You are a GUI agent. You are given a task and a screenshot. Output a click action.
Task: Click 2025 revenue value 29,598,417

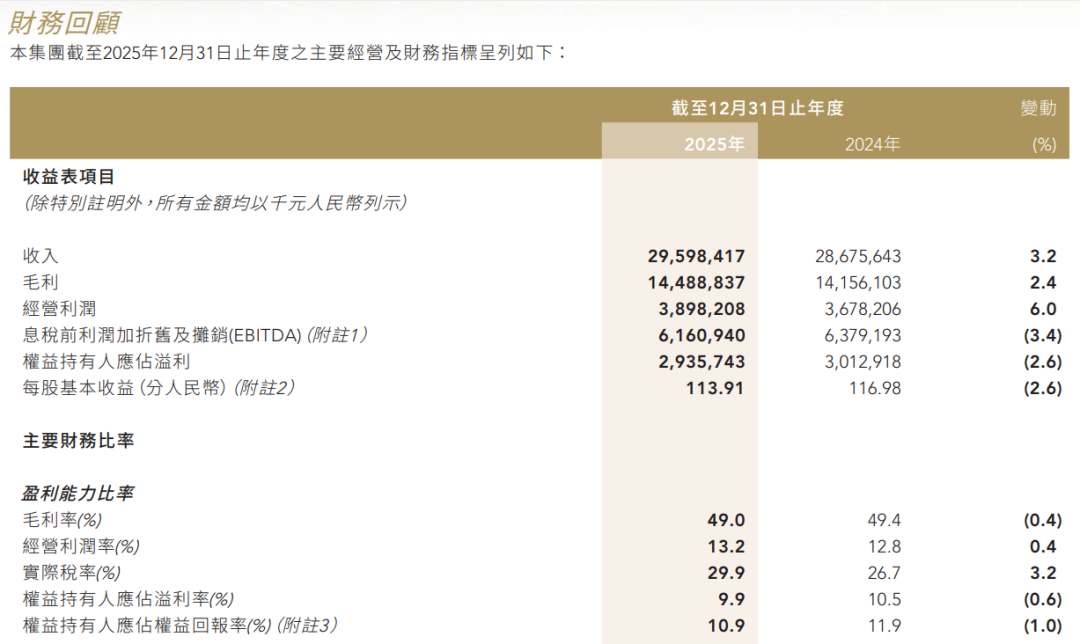pos(697,257)
